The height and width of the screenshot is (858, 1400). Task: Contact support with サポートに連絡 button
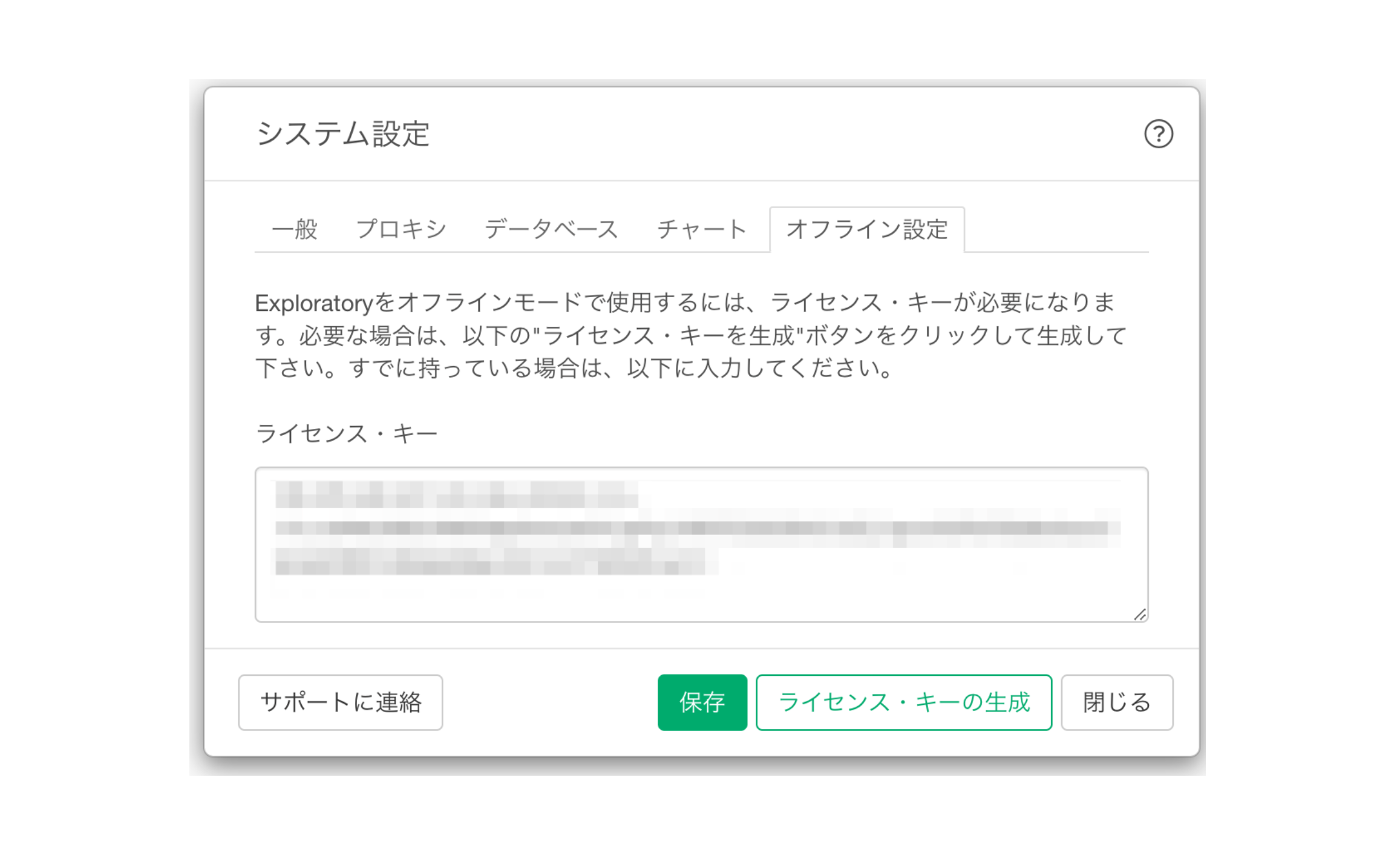click(341, 702)
